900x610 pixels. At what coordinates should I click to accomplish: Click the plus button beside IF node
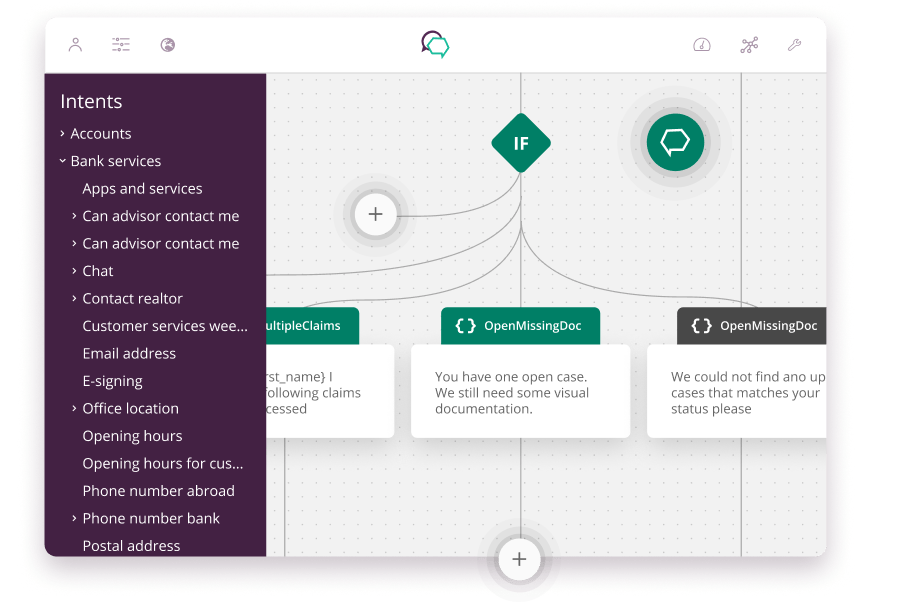click(x=376, y=214)
